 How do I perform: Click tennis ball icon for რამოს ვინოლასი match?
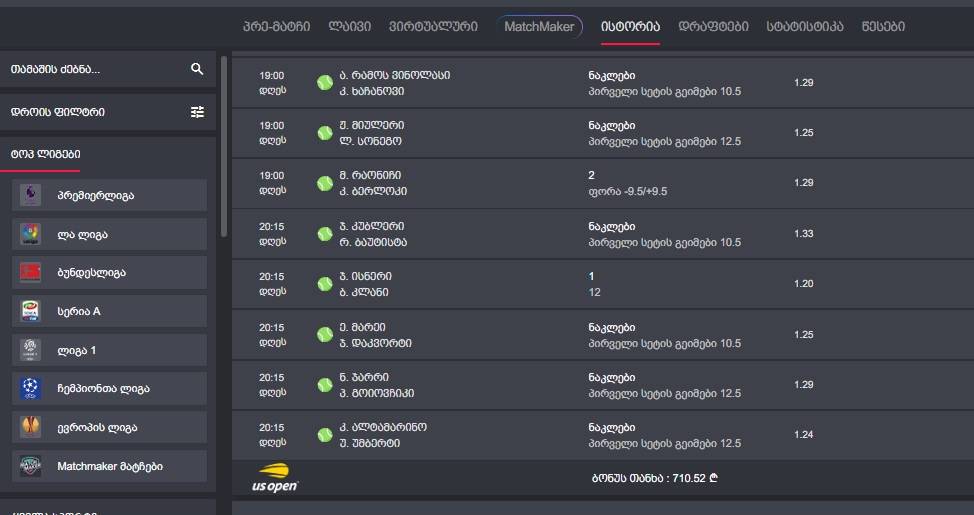click(x=325, y=83)
